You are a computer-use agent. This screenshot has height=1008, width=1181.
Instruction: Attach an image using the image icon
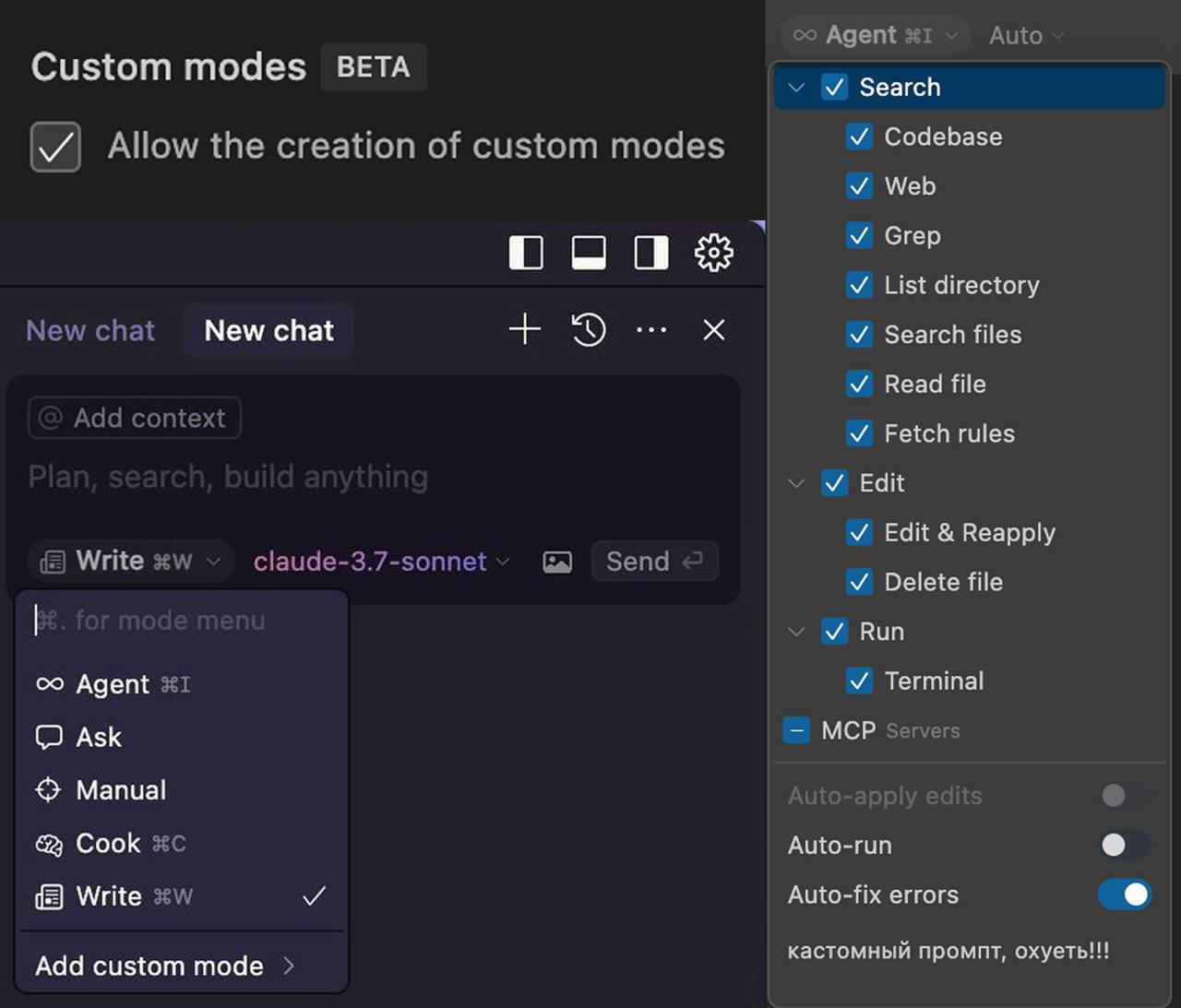[556, 561]
